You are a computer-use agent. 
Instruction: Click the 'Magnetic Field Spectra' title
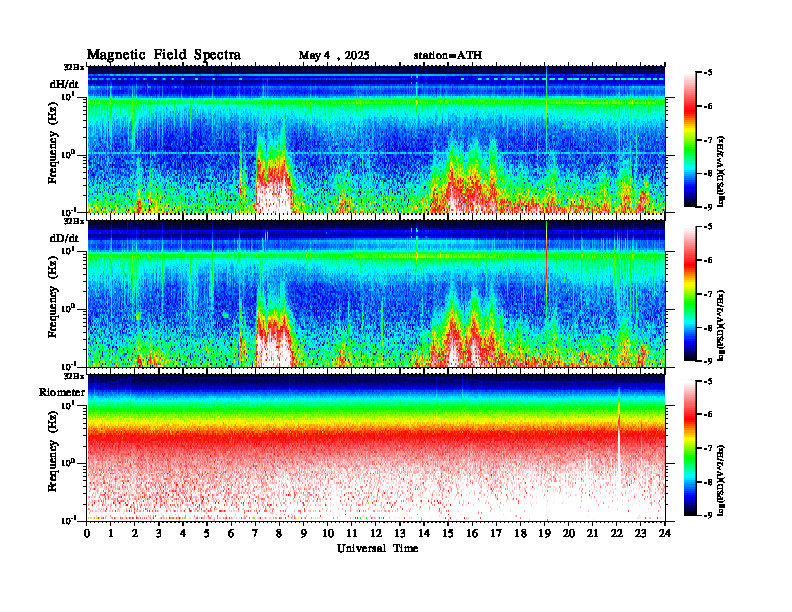coord(164,55)
